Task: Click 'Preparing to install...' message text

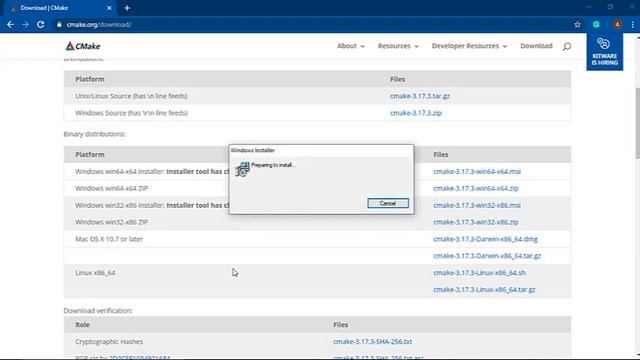Action: click(x=273, y=165)
